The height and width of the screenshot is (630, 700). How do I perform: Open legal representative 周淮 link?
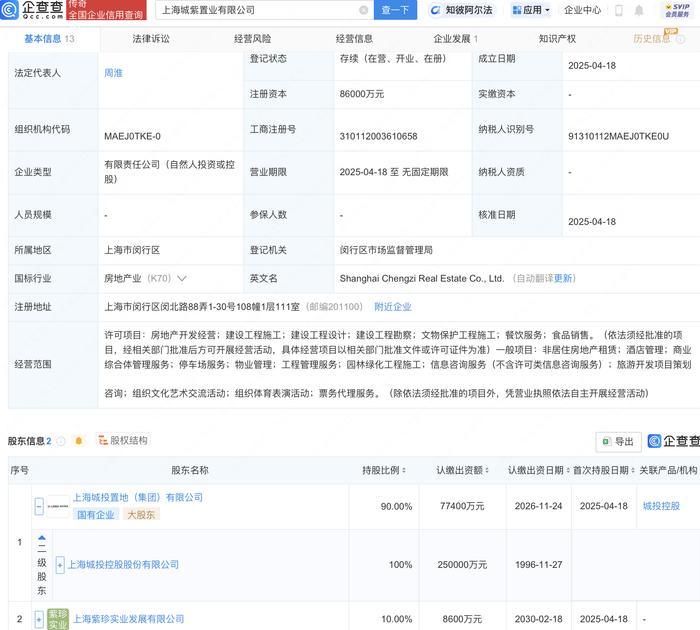[113, 73]
